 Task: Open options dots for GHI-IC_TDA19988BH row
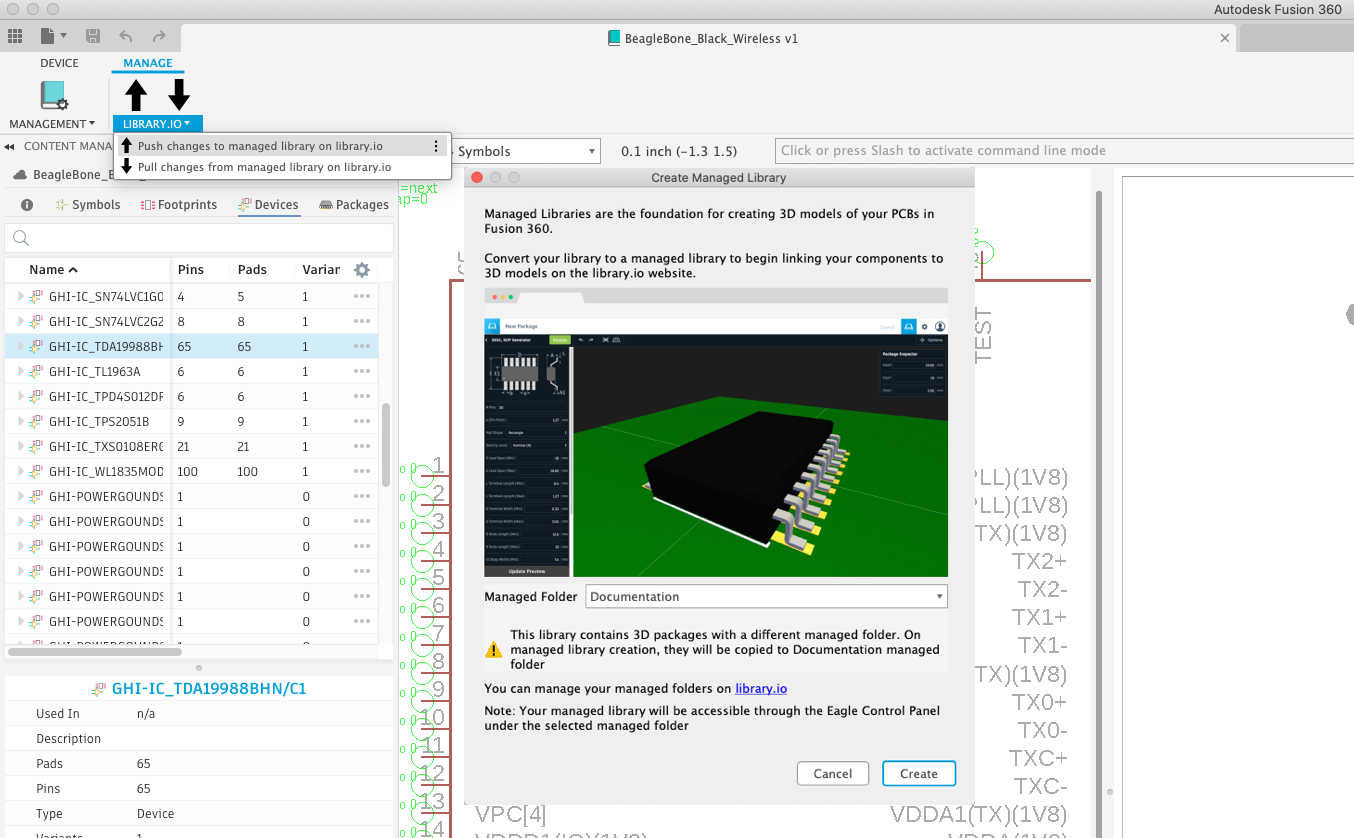362,347
